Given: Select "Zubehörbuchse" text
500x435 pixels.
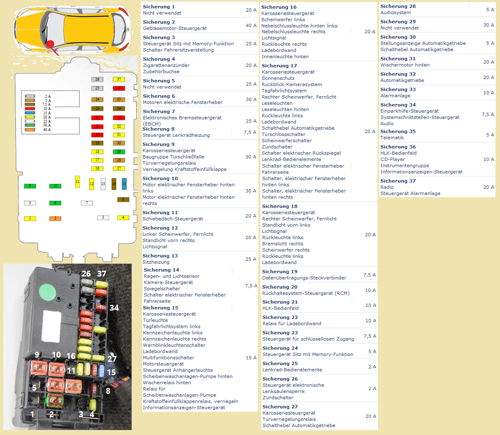Looking at the screenshot, I should click(161, 72).
